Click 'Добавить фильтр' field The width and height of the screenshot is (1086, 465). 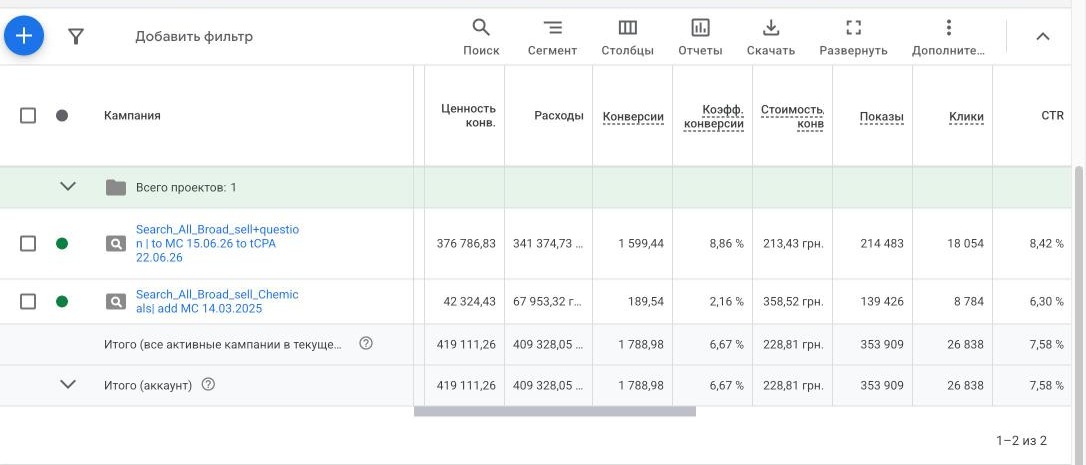click(194, 36)
